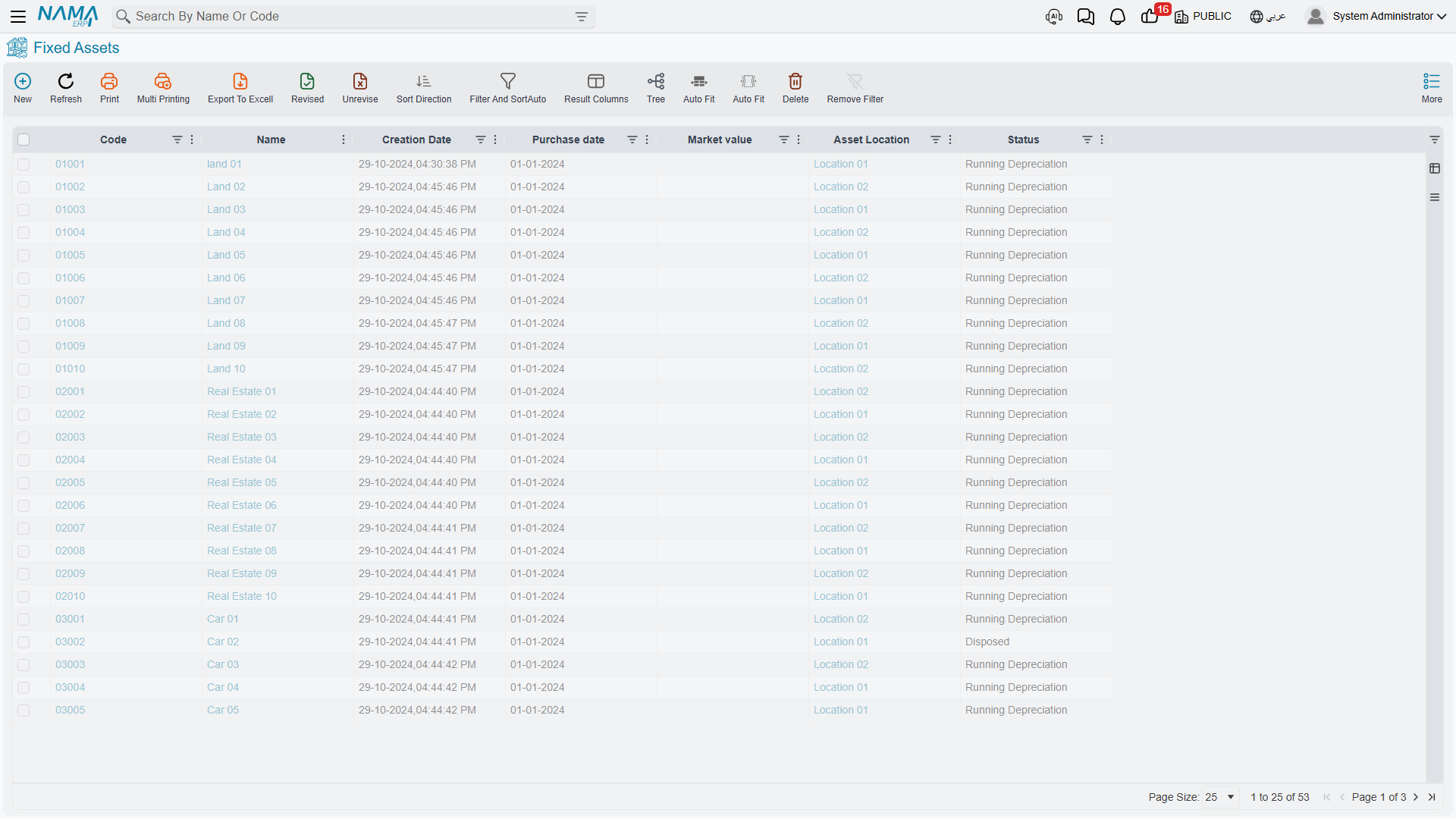Viewport: 1456px width, 819px height.
Task: Open the support headset icon
Action: click(x=1054, y=17)
